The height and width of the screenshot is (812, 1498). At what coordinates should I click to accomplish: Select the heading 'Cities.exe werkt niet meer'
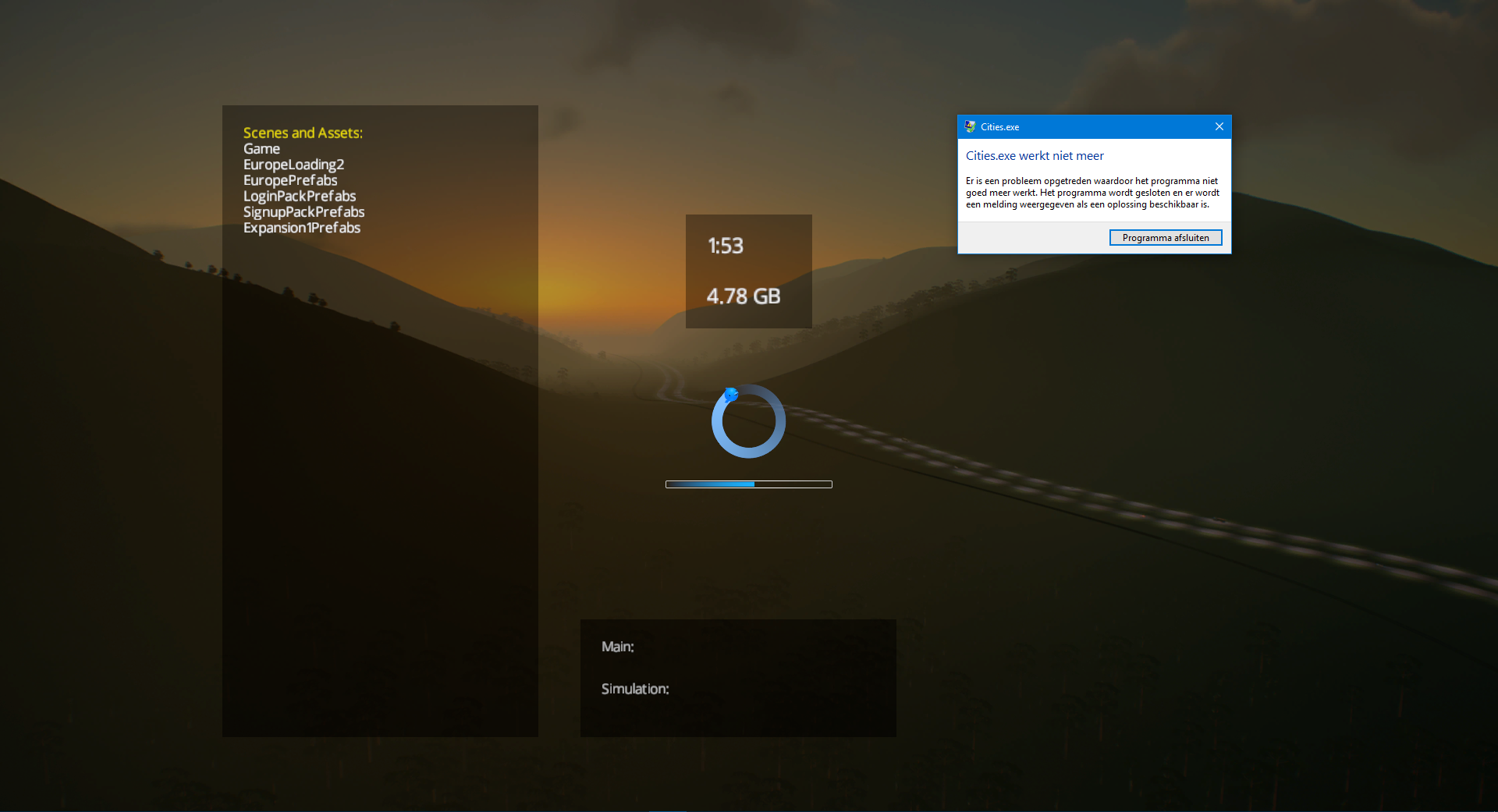(1035, 156)
